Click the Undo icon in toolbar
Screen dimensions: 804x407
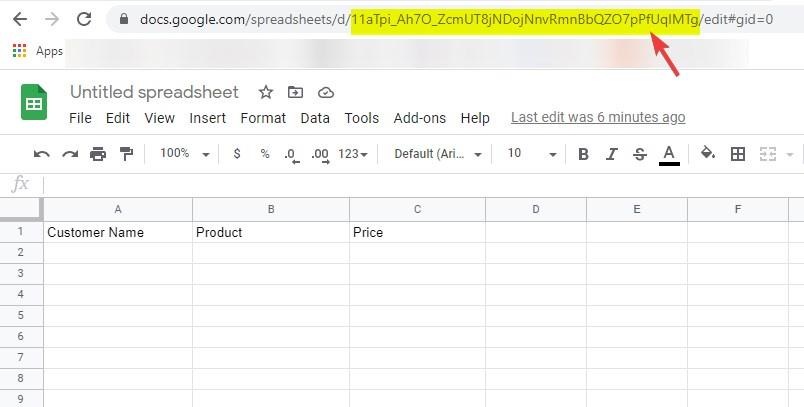42,154
